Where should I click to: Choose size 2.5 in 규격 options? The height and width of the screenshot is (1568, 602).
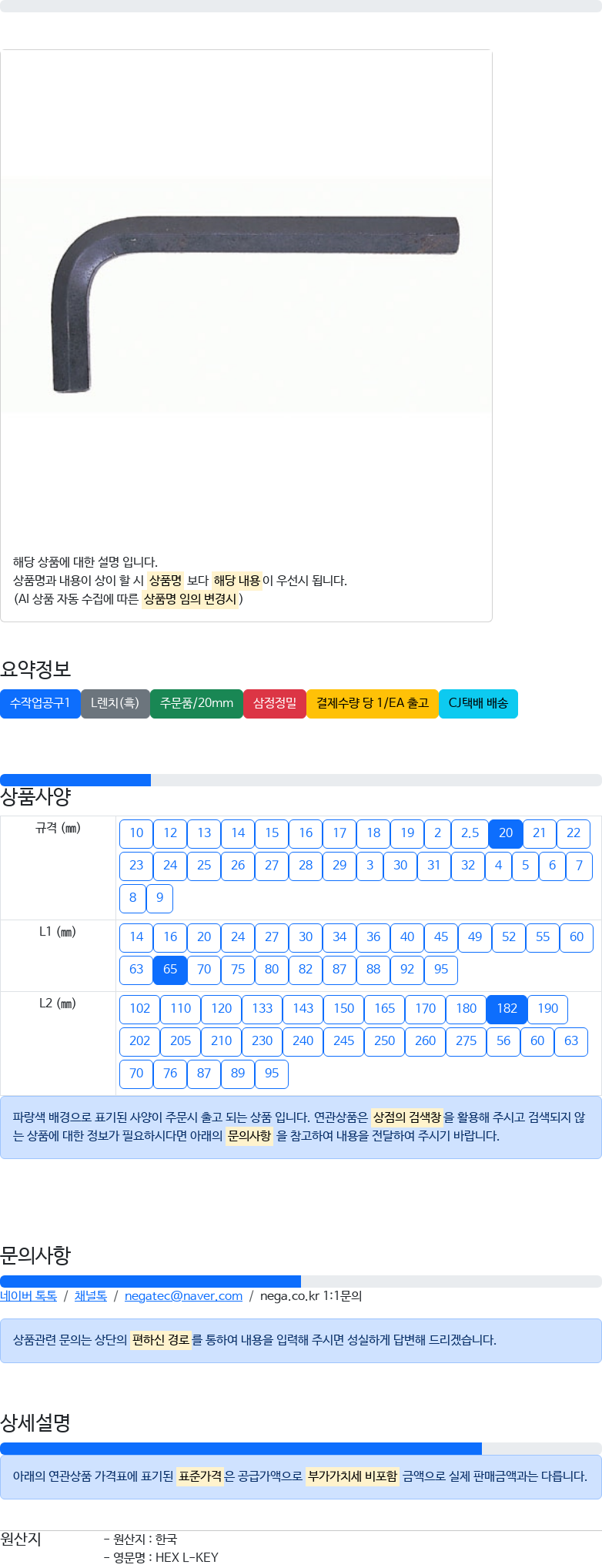click(x=470, y=833)
